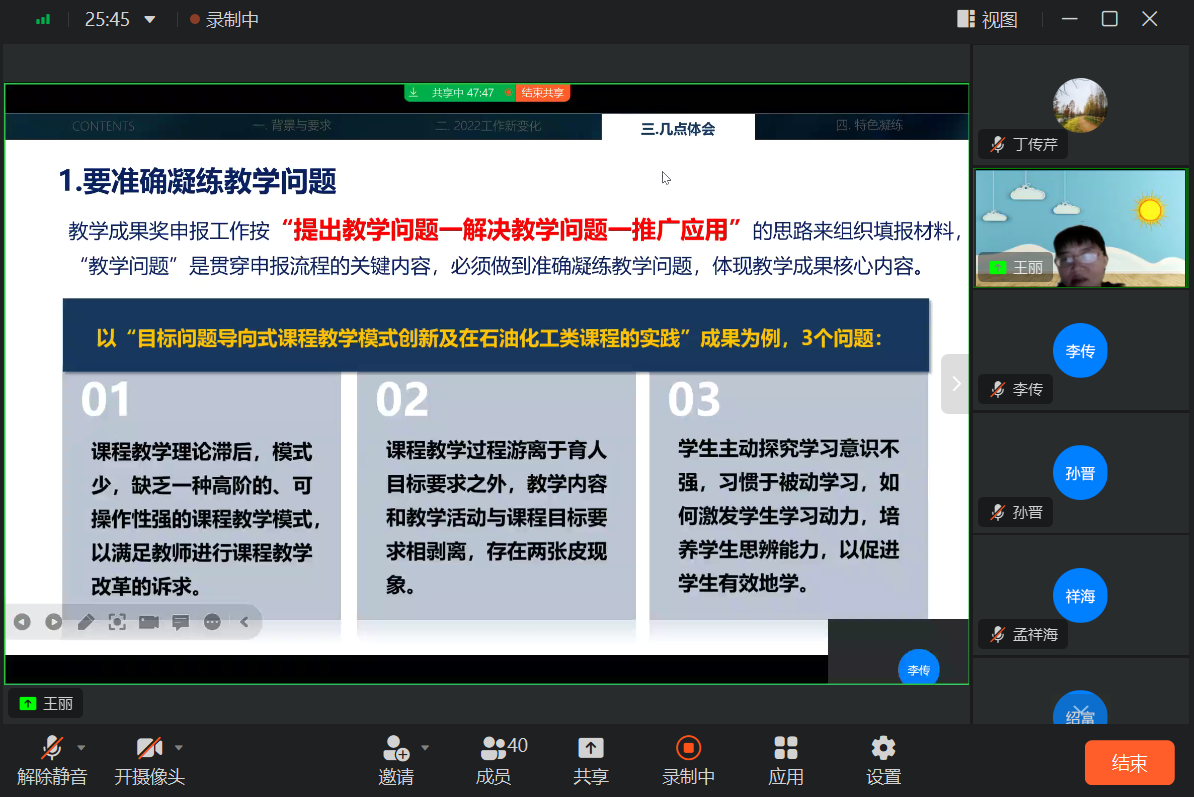
Task: Click 王丽's video thumbnail
Action: [x=1081, y=228]
